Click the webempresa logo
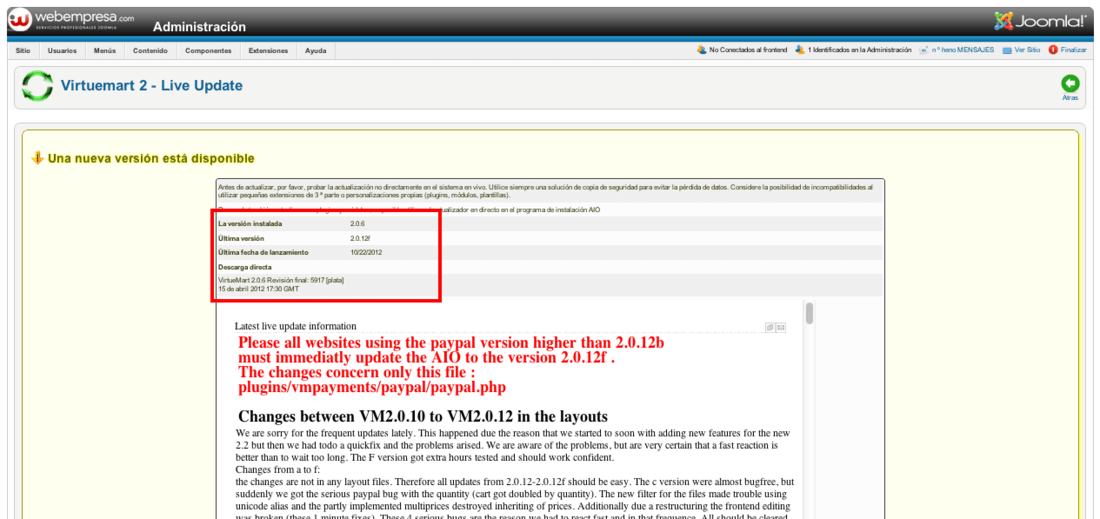1100x519 pixels. click(71, 20)
